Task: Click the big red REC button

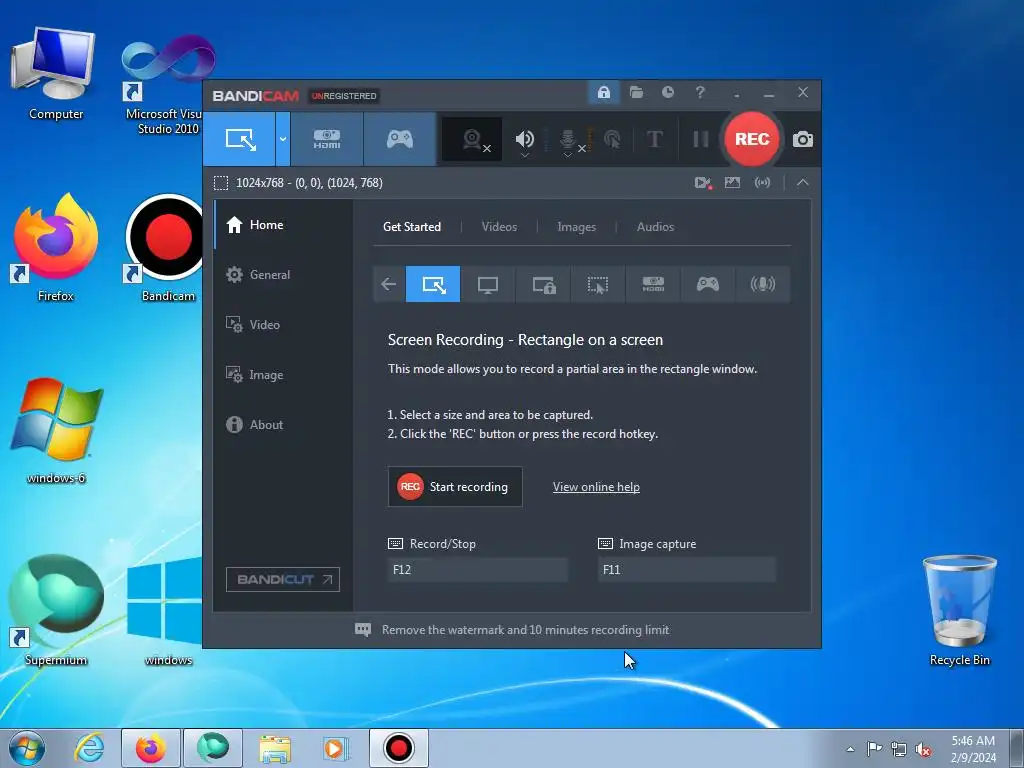Action: (x=752, y=139)
